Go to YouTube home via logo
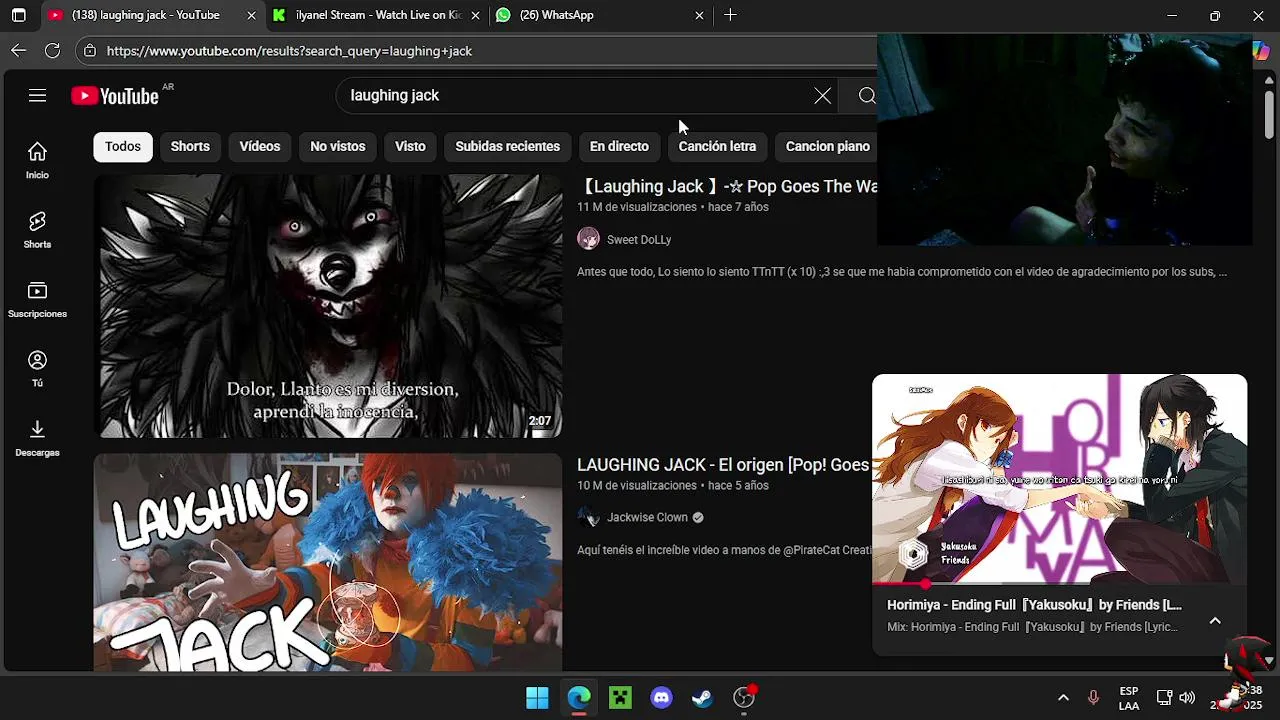The image size is (1280, 720). click(x=115, y=96)
